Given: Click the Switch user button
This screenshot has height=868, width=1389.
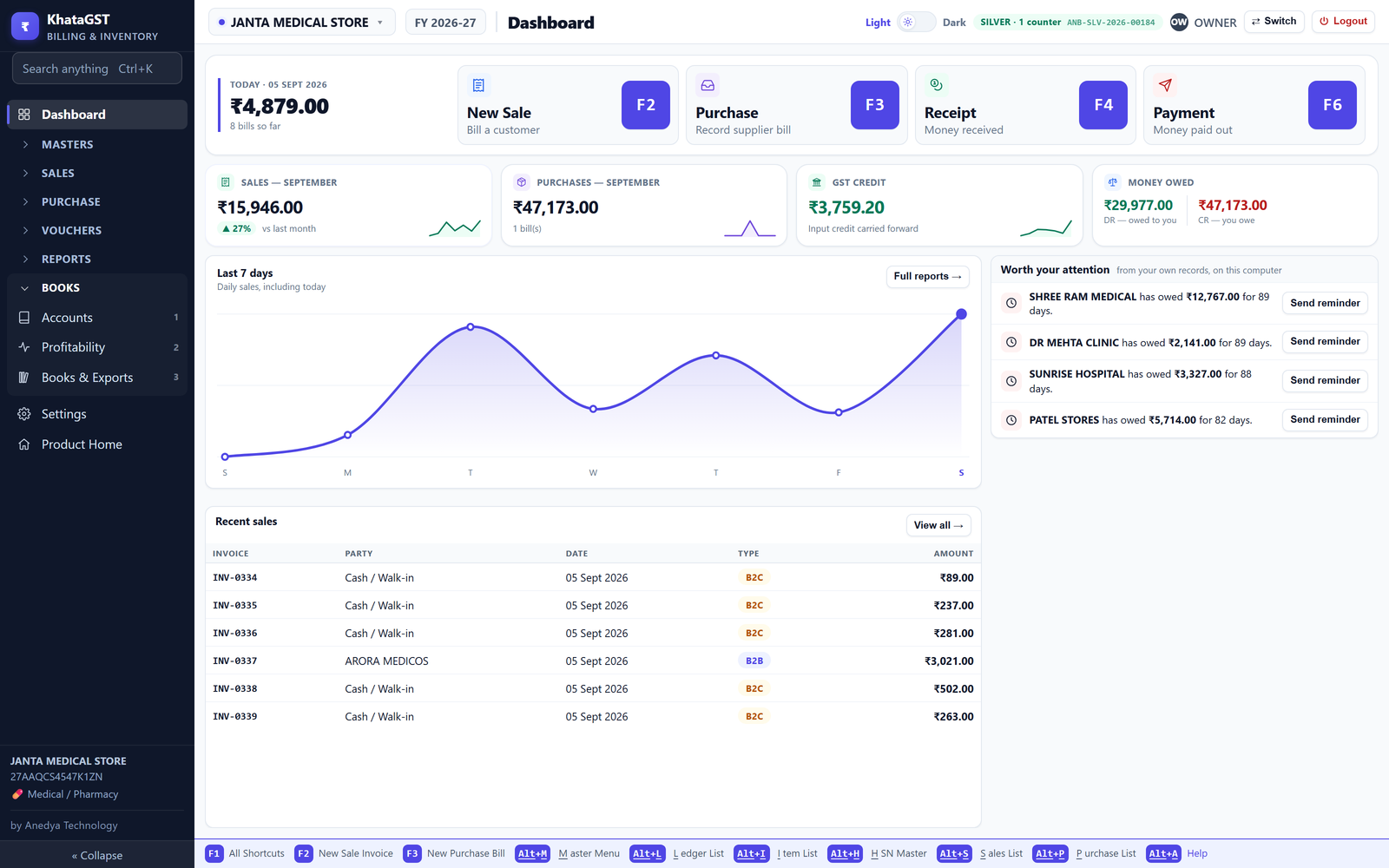Looking at the screenshot, I should click(1274, 22).
